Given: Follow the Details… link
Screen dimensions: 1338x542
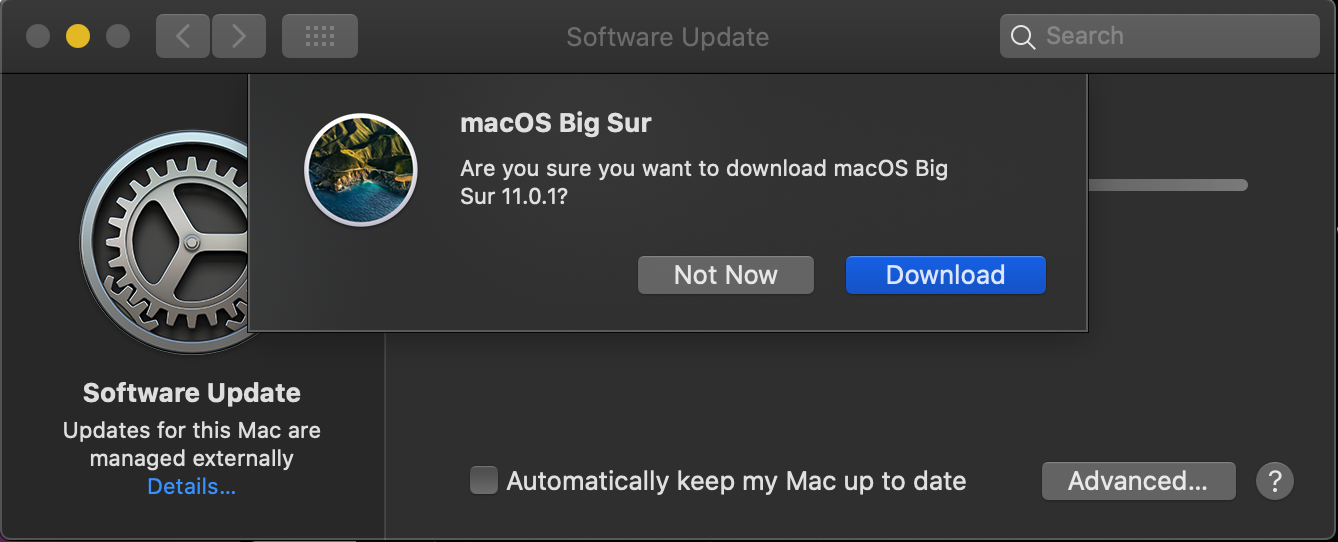Looking at the screenshot, I should point(191,487).
